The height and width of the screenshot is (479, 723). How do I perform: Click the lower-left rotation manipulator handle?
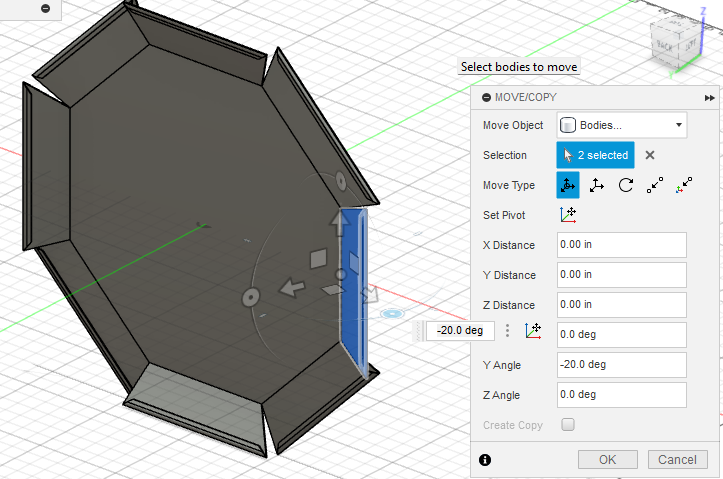[x=250, y=298]
